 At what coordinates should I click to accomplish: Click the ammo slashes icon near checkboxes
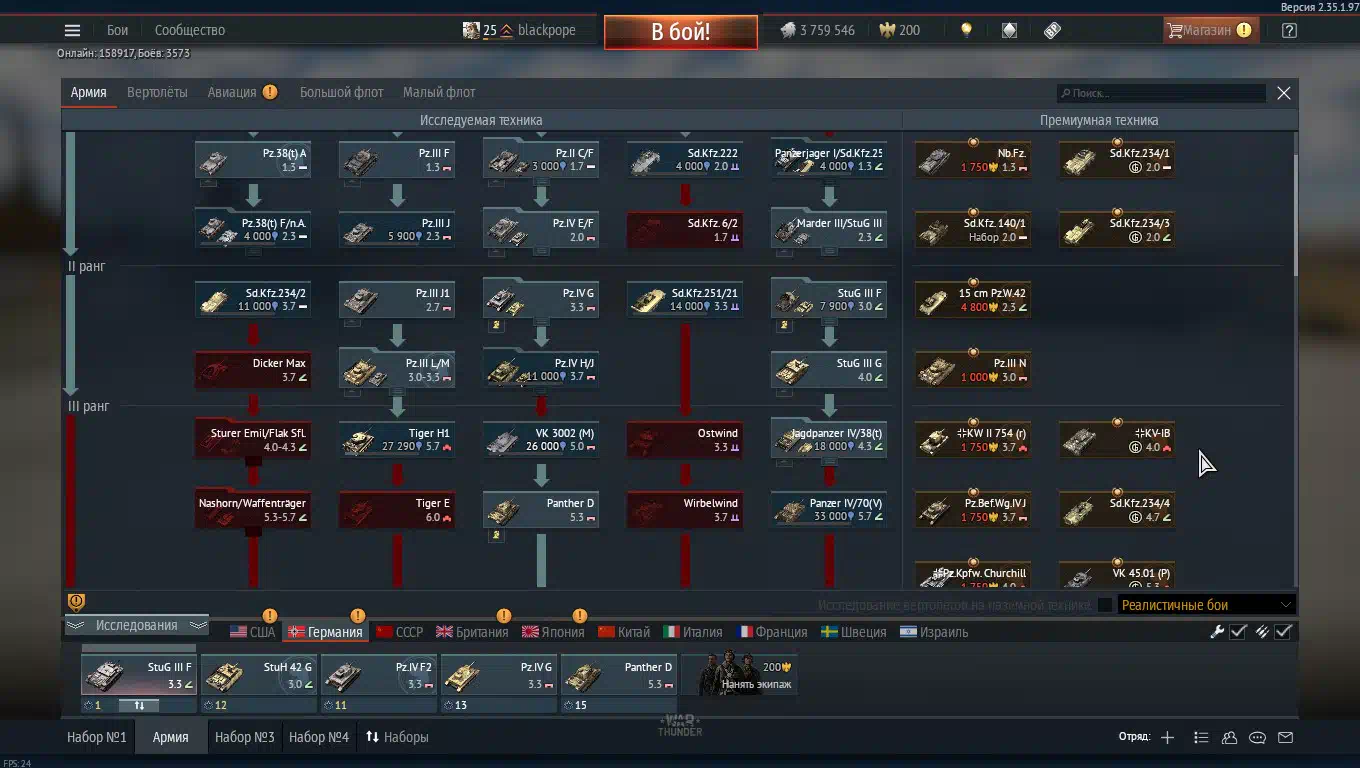pyautogui.click(x=1262, y=631)
